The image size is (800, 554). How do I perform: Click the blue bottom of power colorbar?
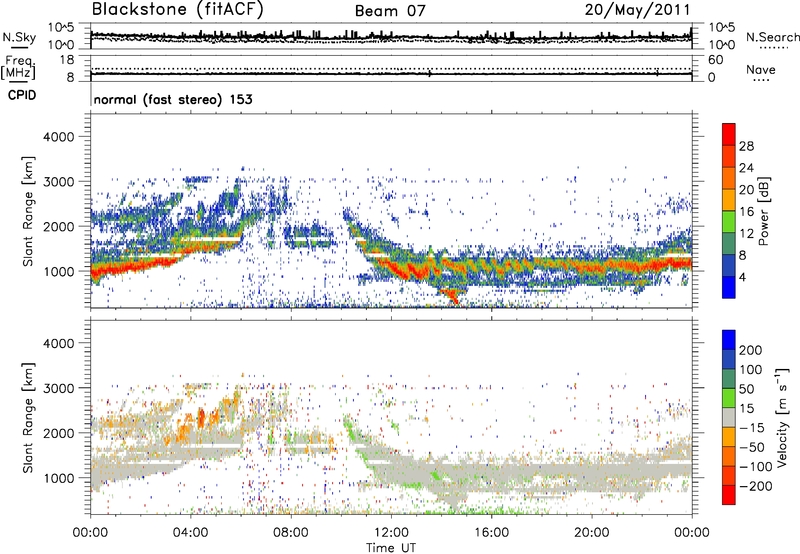coord(729,287)
